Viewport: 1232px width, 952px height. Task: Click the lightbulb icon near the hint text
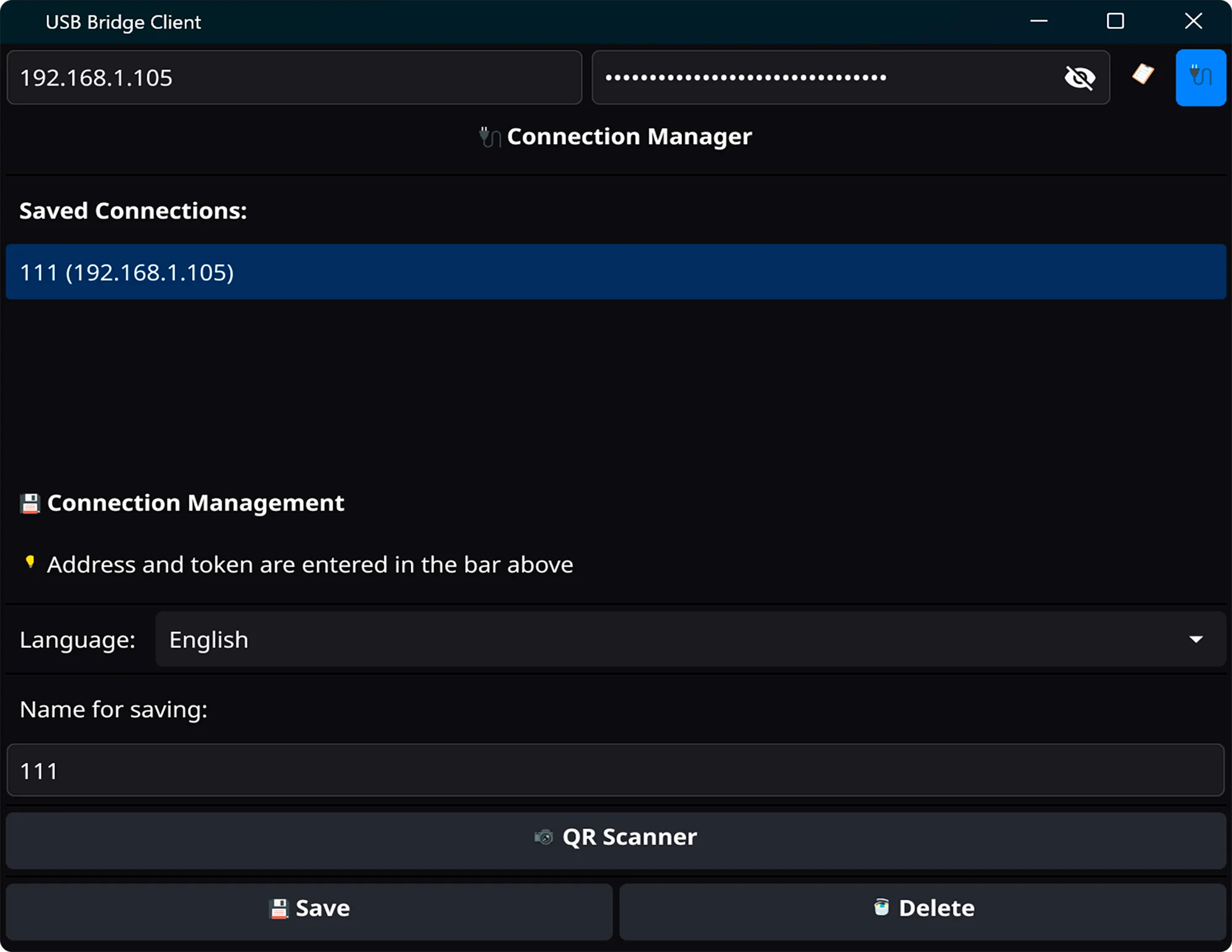point(30,563)
